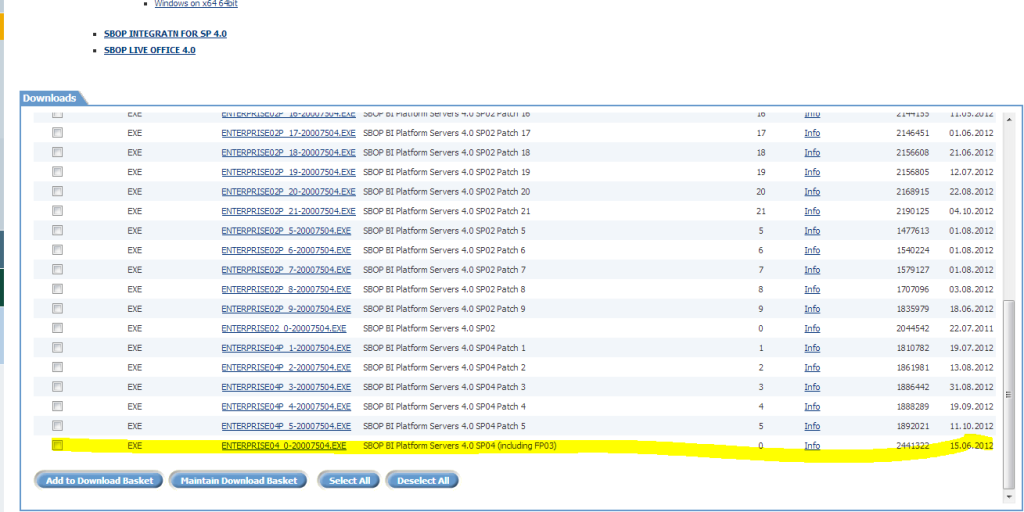Download ENTERPRISE02P_20-20007504.EXE file link
The width and height of the screenshot is (1024, 512).
tap(288, 192)
